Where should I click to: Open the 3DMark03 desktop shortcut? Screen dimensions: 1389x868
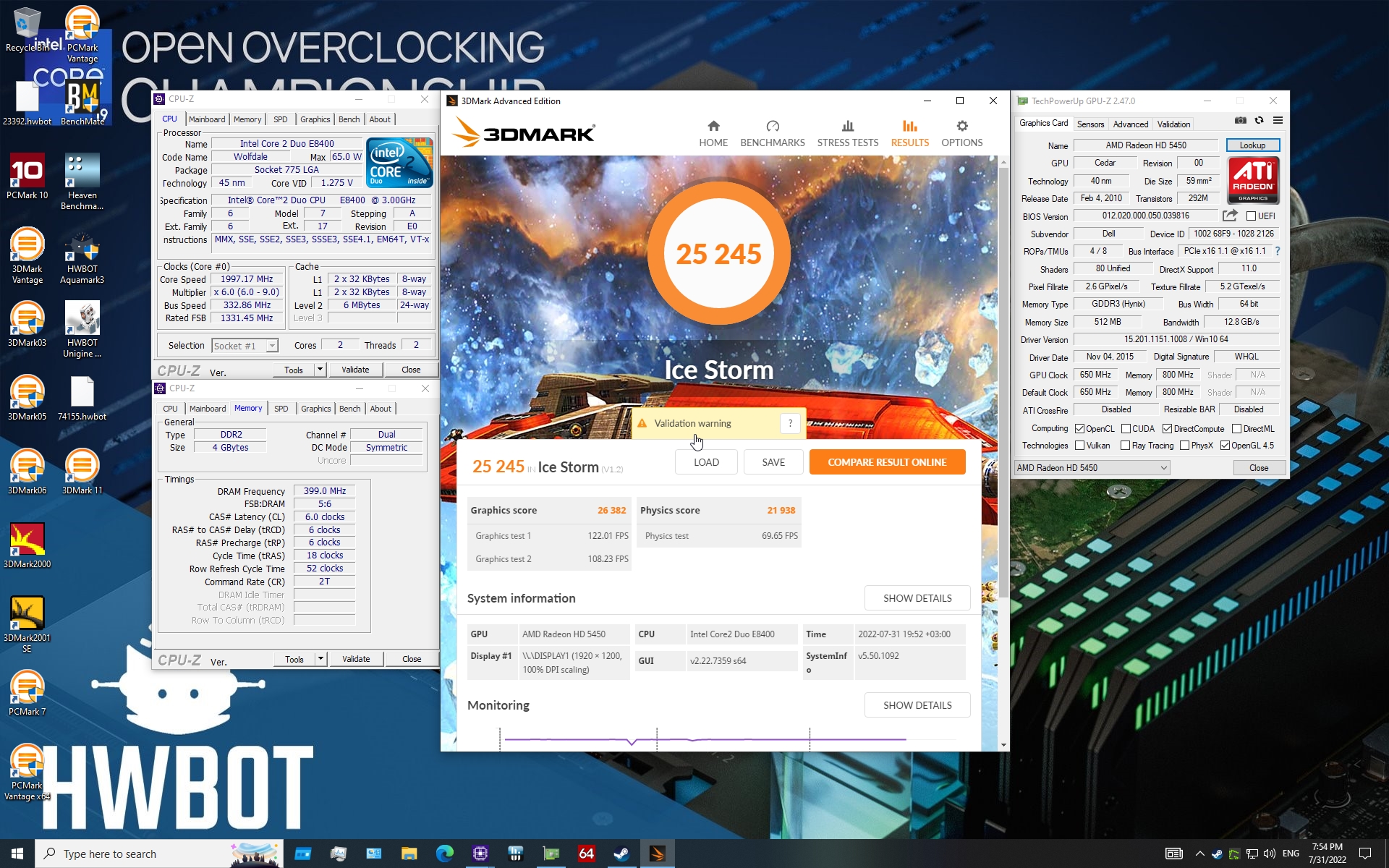click(x=27, y=324)
